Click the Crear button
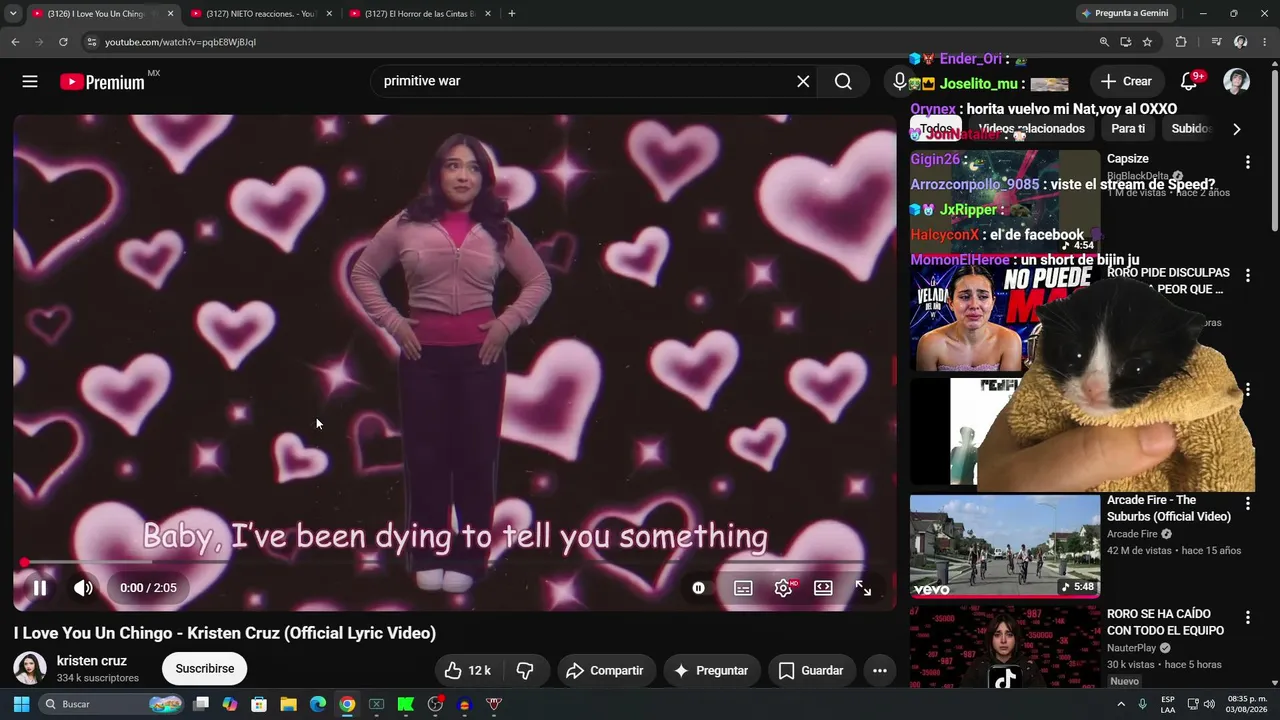1280x720 pixels. pos(1127,81)
